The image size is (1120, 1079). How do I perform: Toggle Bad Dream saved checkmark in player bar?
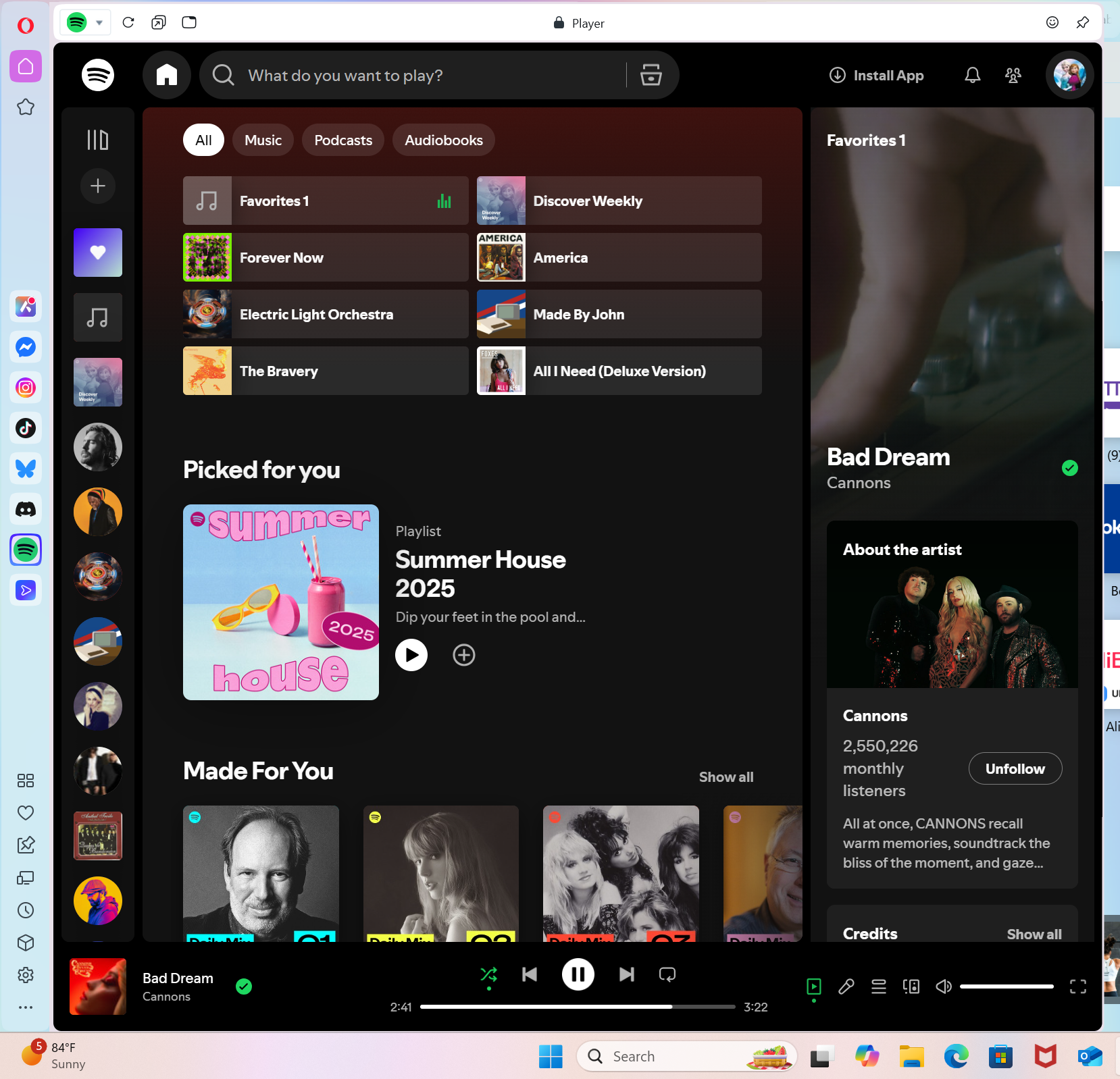244,986
